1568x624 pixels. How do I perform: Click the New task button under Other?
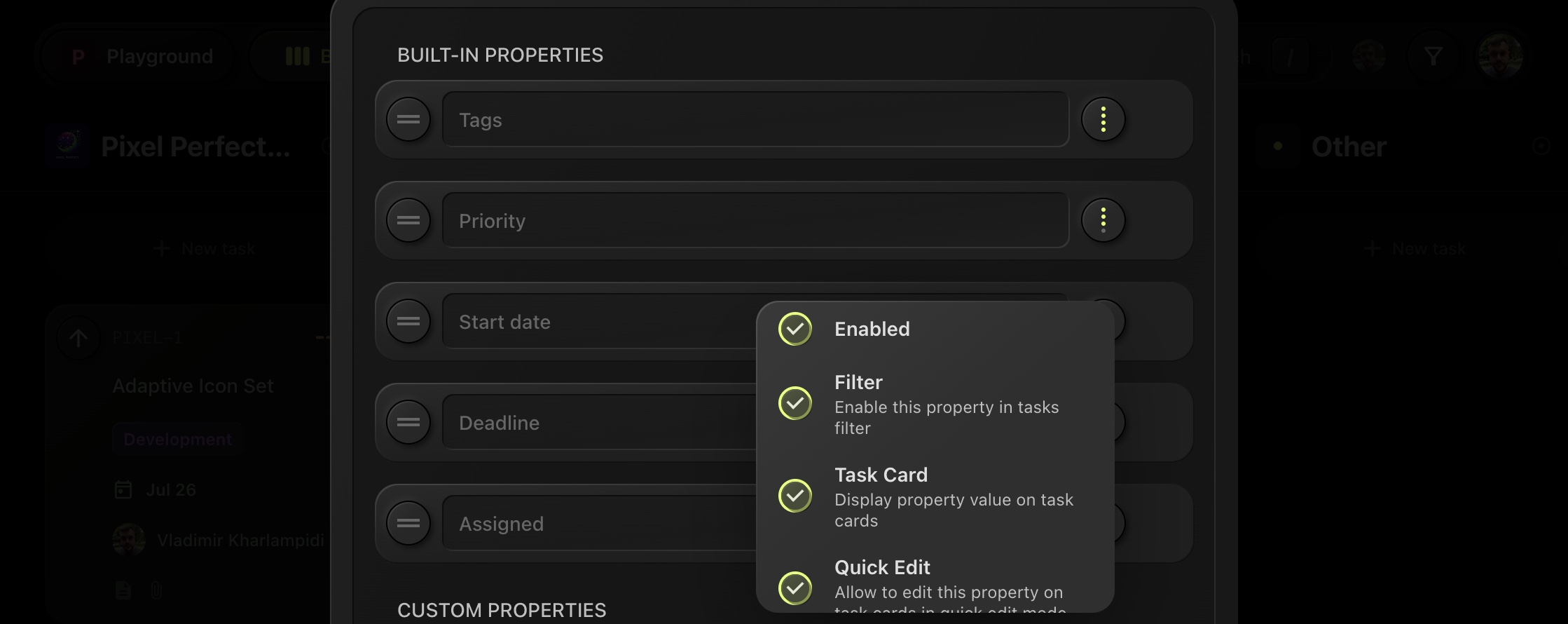click(1415, 249)
